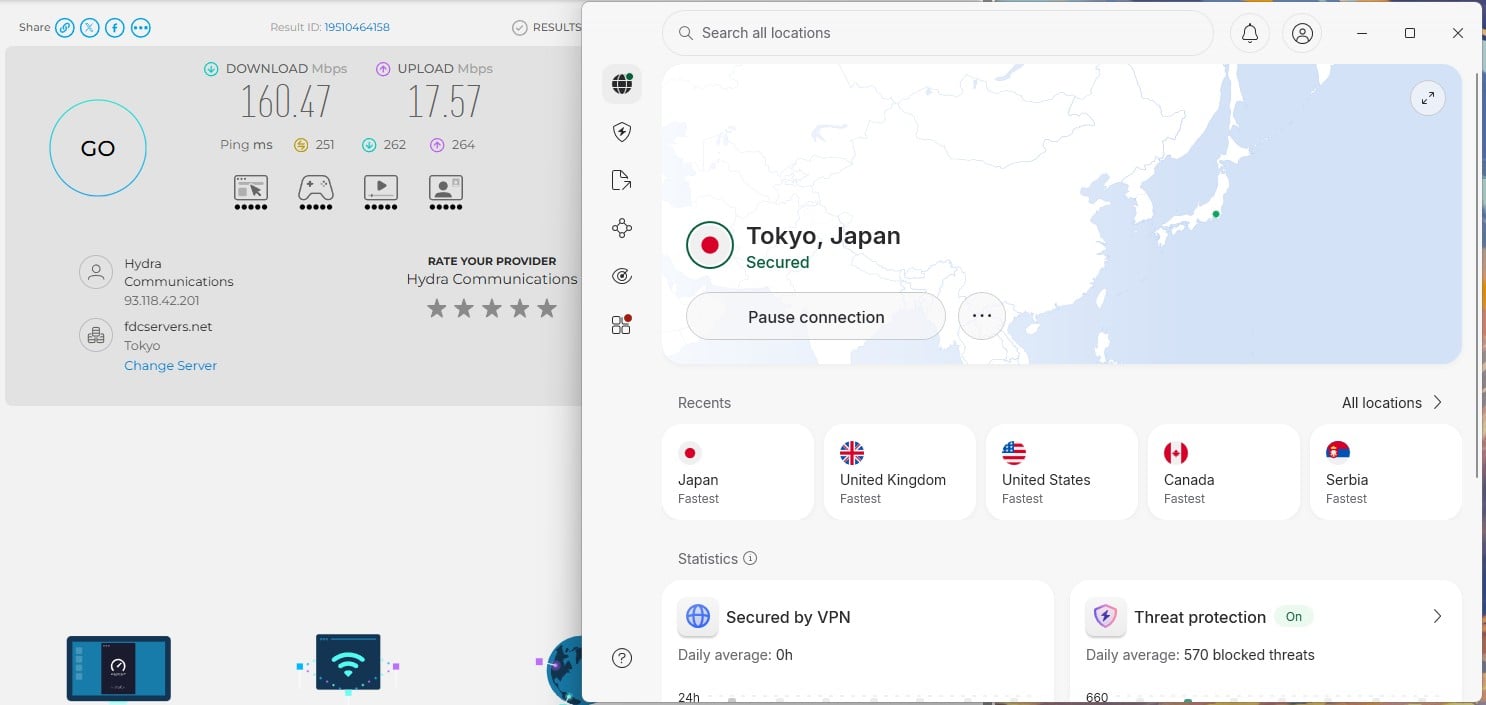Open Meshnet icon in NordVPN sidebar

(x=622, y=228)
